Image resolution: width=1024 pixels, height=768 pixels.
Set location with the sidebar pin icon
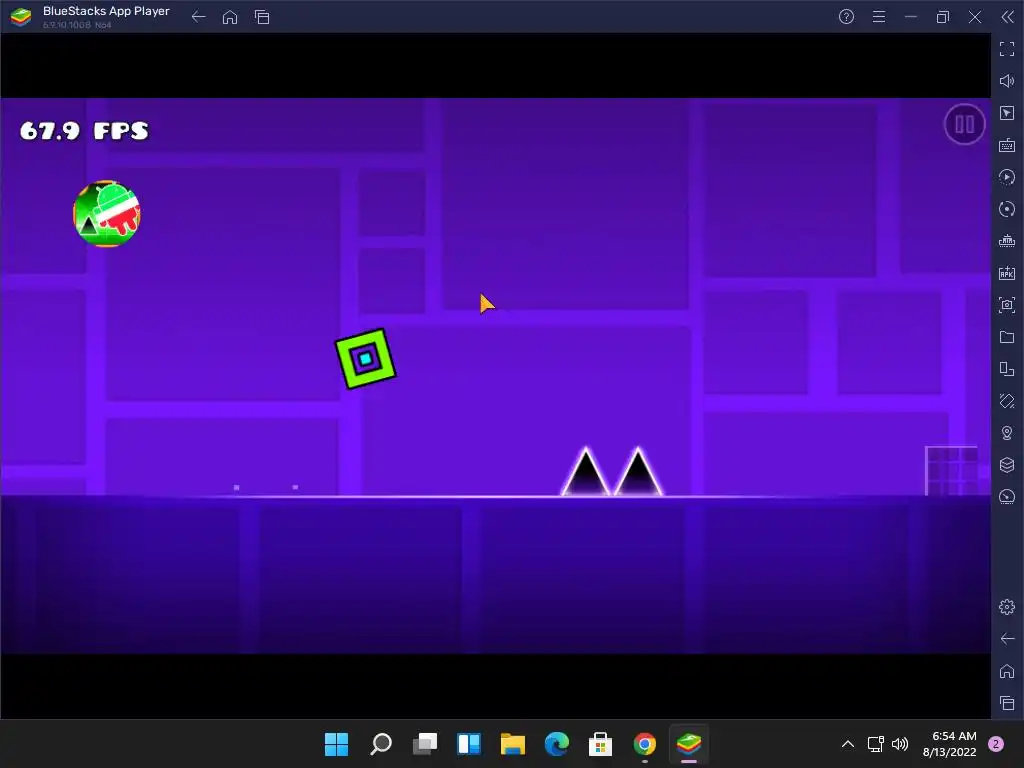[1007, 433]
